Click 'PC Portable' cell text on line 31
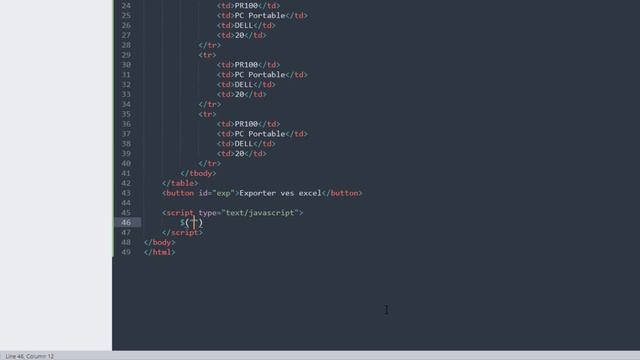640x360 pixels. (x=260, y=75)
